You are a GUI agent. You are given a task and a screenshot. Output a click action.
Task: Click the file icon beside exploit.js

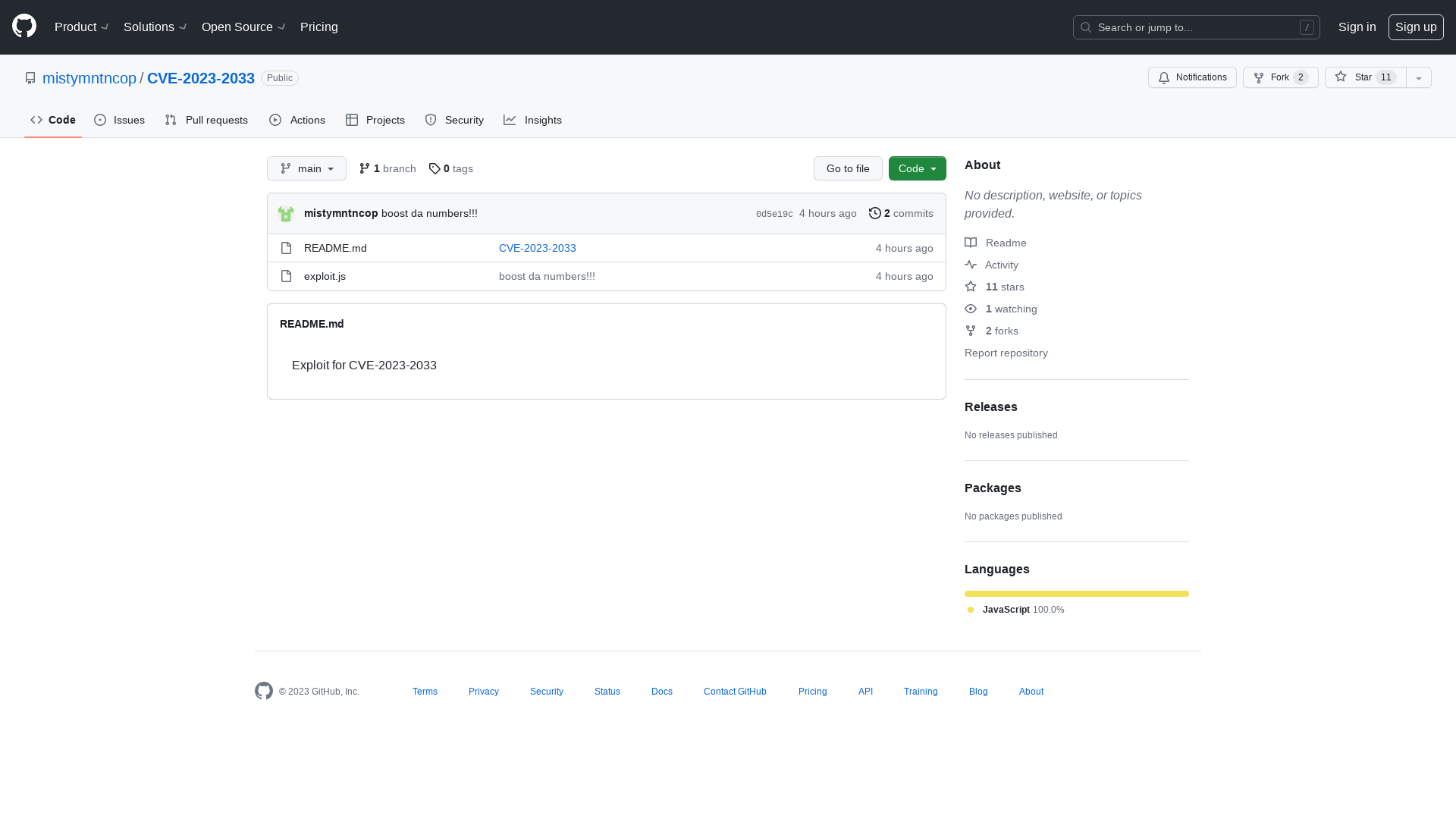click(286, 276)
